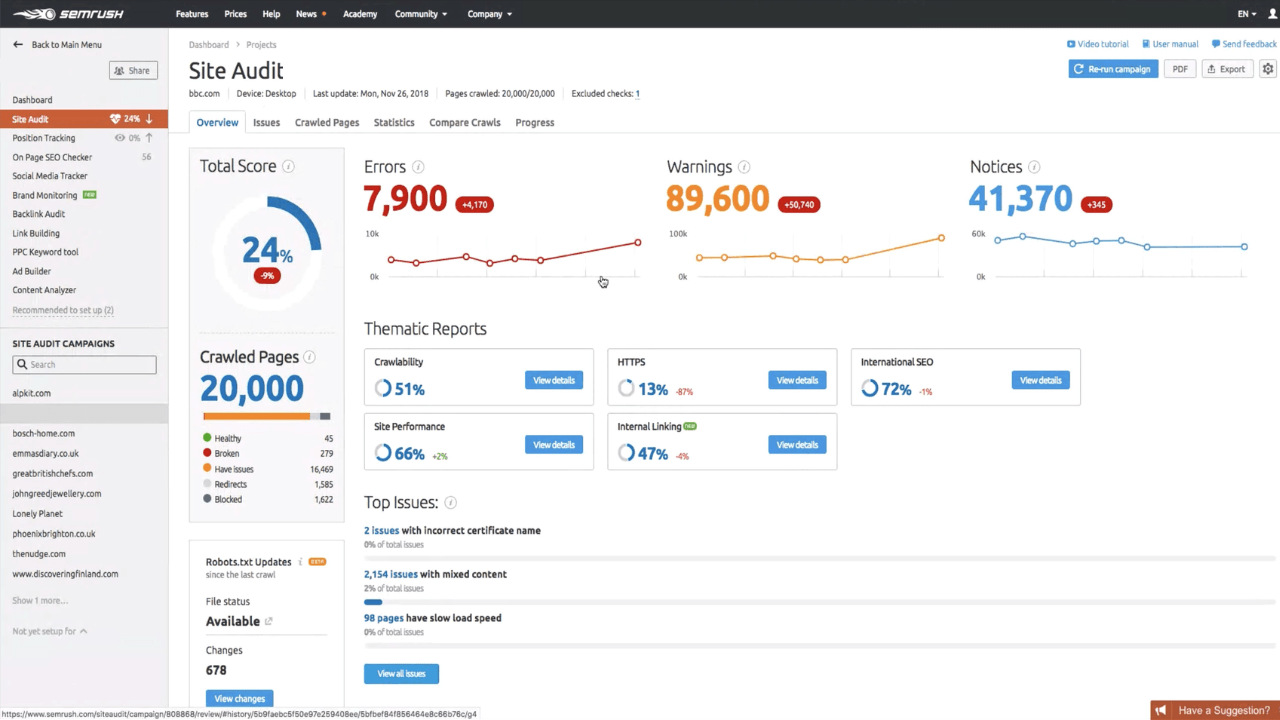Click the International SEO donut icon
Viewport: 1280px width, 720px height.
point(870,389)
